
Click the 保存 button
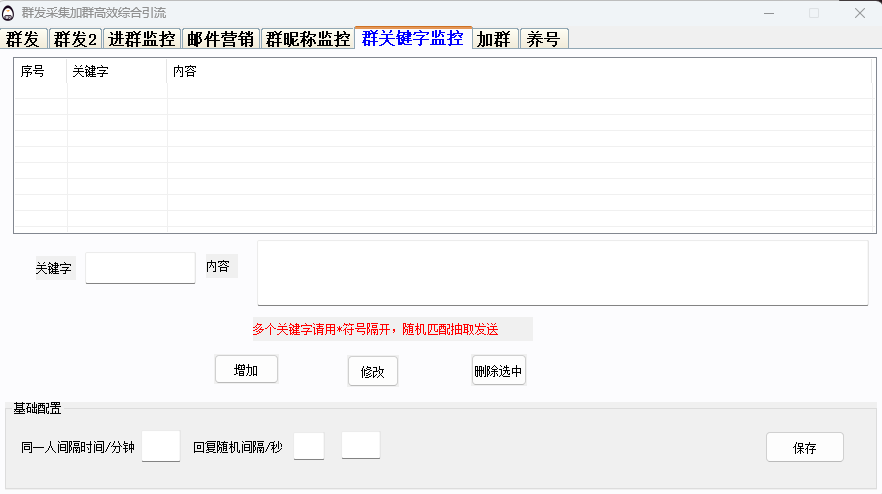coord(804,447)
